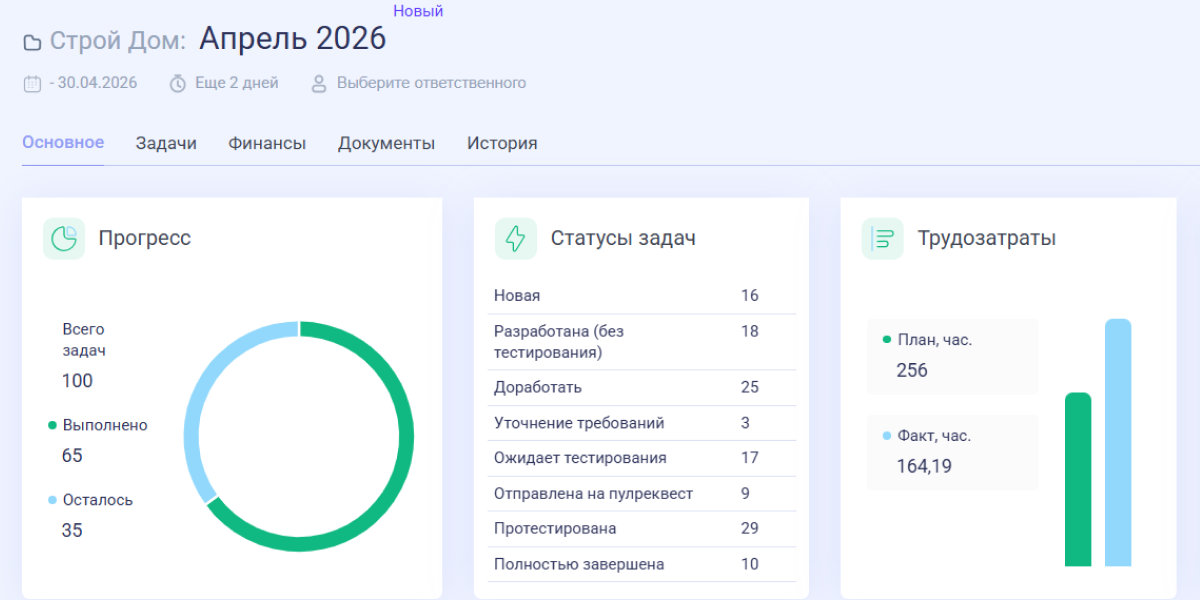Screen dimensions: 1200x600
Task: Click the green dot next to План, час.
Action: click(887, 340)
